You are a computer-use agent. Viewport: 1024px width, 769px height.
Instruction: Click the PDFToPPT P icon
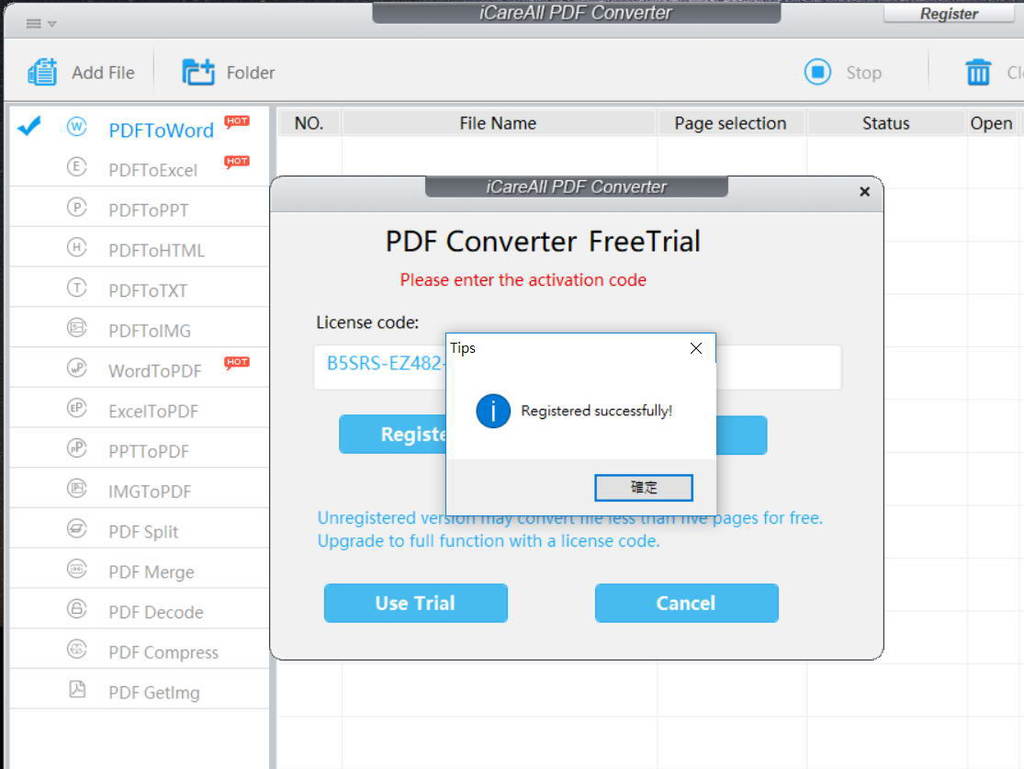76,208
